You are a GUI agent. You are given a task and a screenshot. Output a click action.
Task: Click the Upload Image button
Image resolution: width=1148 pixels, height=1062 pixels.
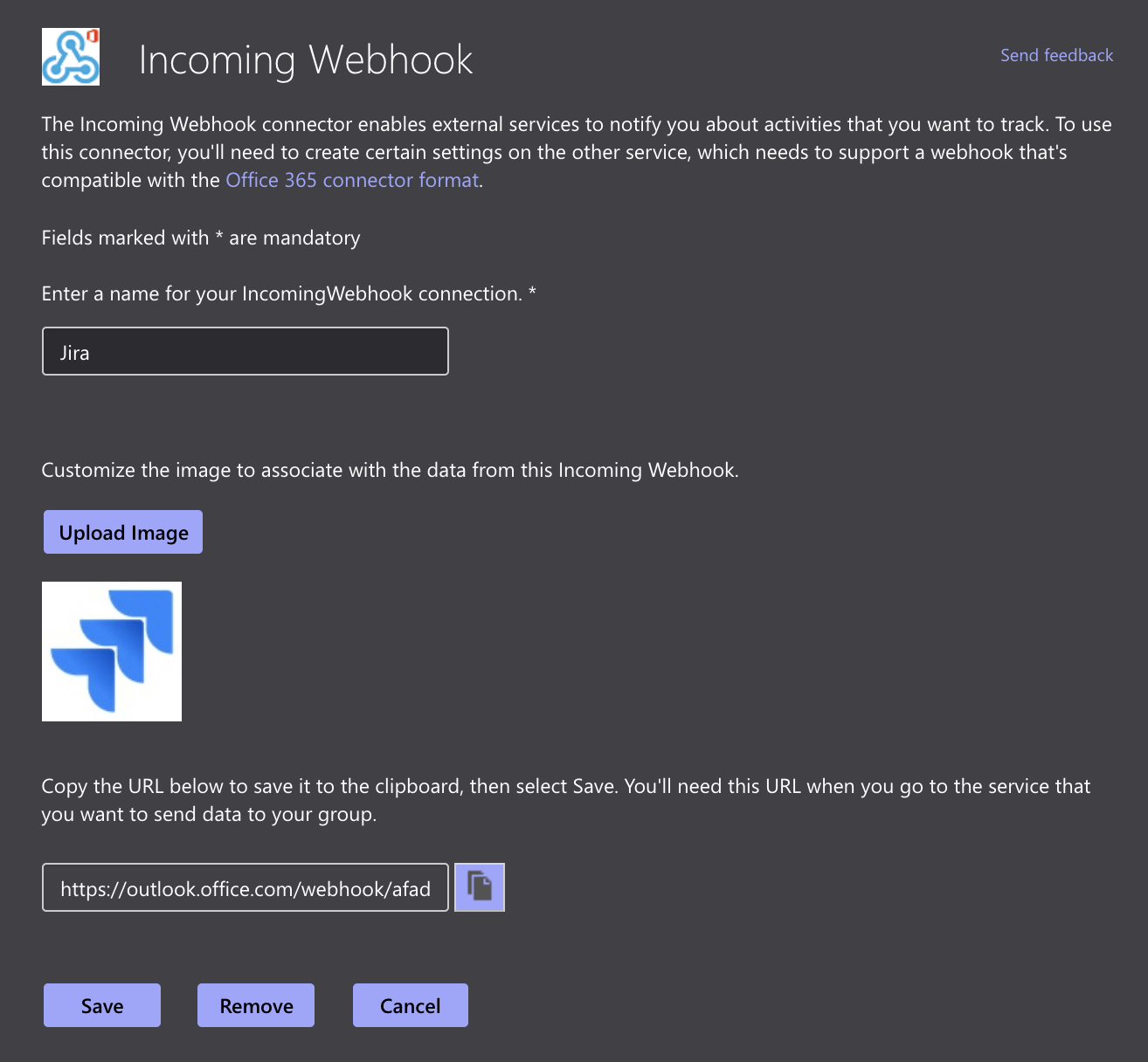[123, 532]
